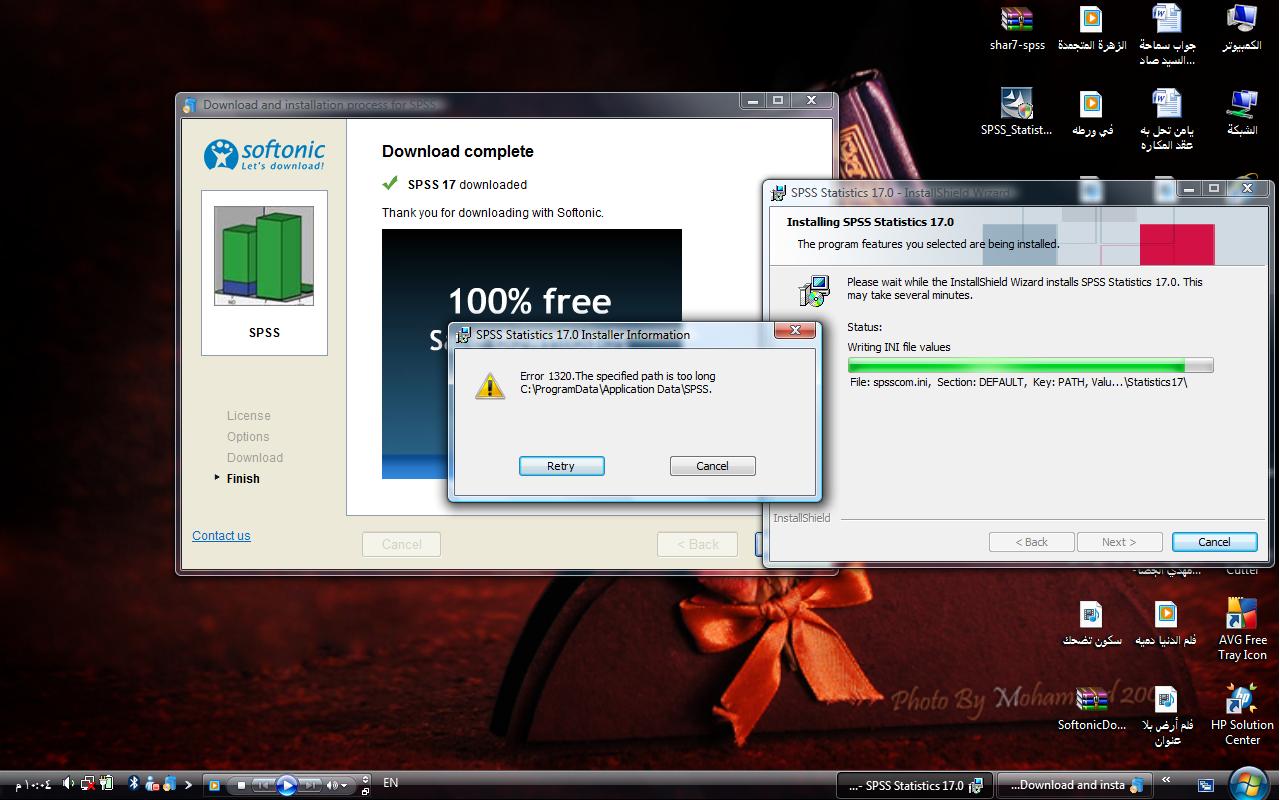Launch the SPSS_Statist... installer desktop icon

click(1017, 112)
